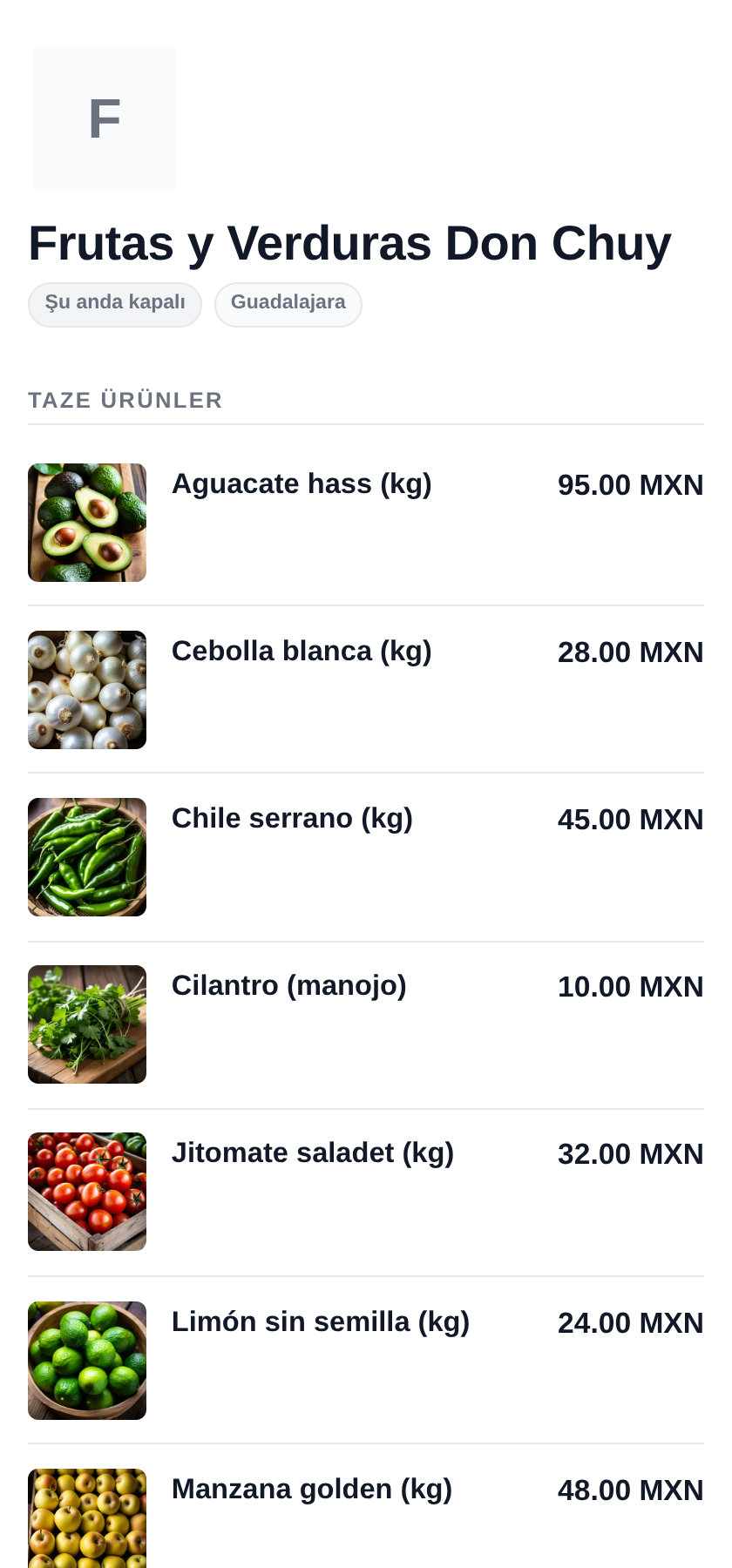Click the 24.00 MXN Limón price
Screen dimensions: 732x1568
point(631,1323)
